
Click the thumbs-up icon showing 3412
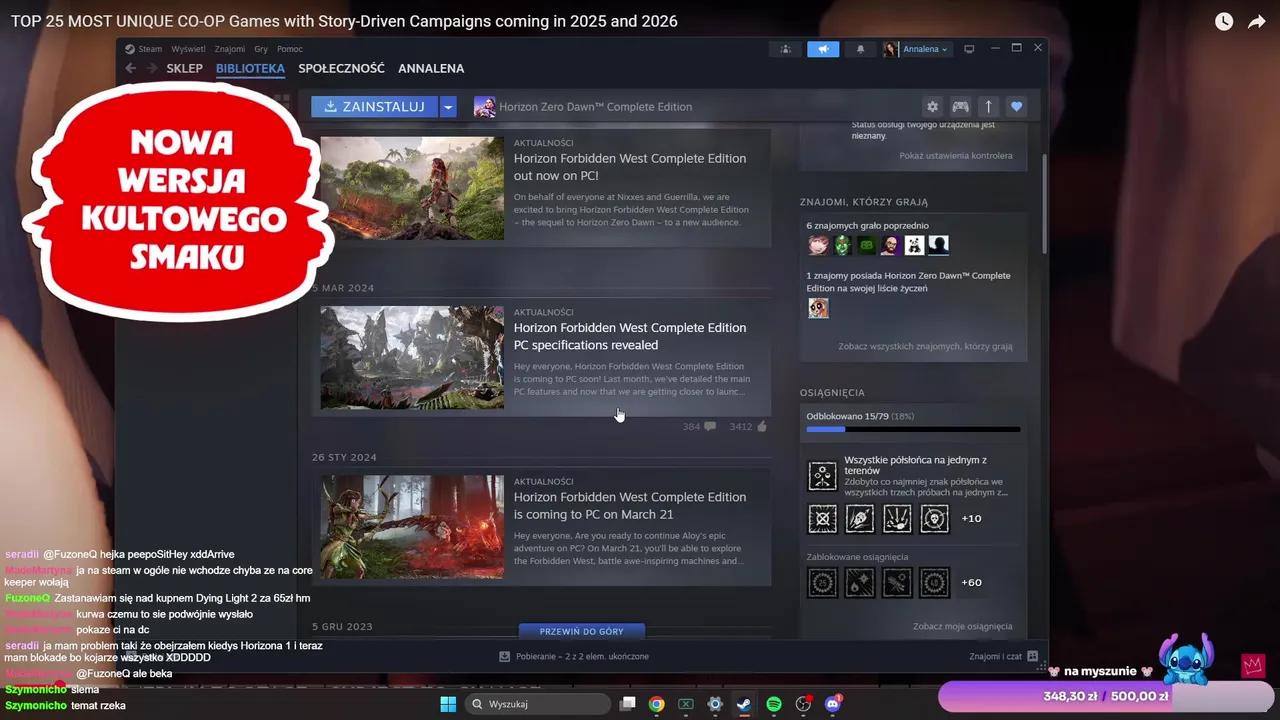[762, 426]
